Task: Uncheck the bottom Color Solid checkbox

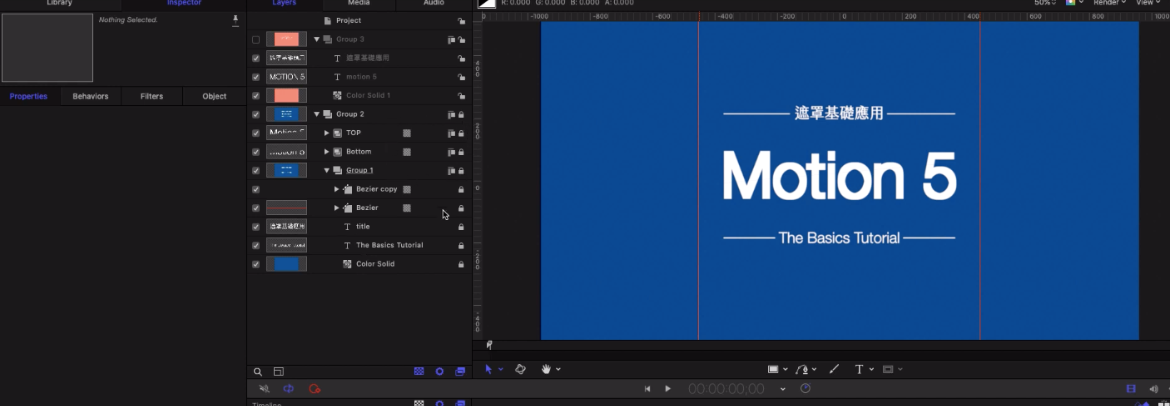Action: pyautogui.click(x=256, y=264)
